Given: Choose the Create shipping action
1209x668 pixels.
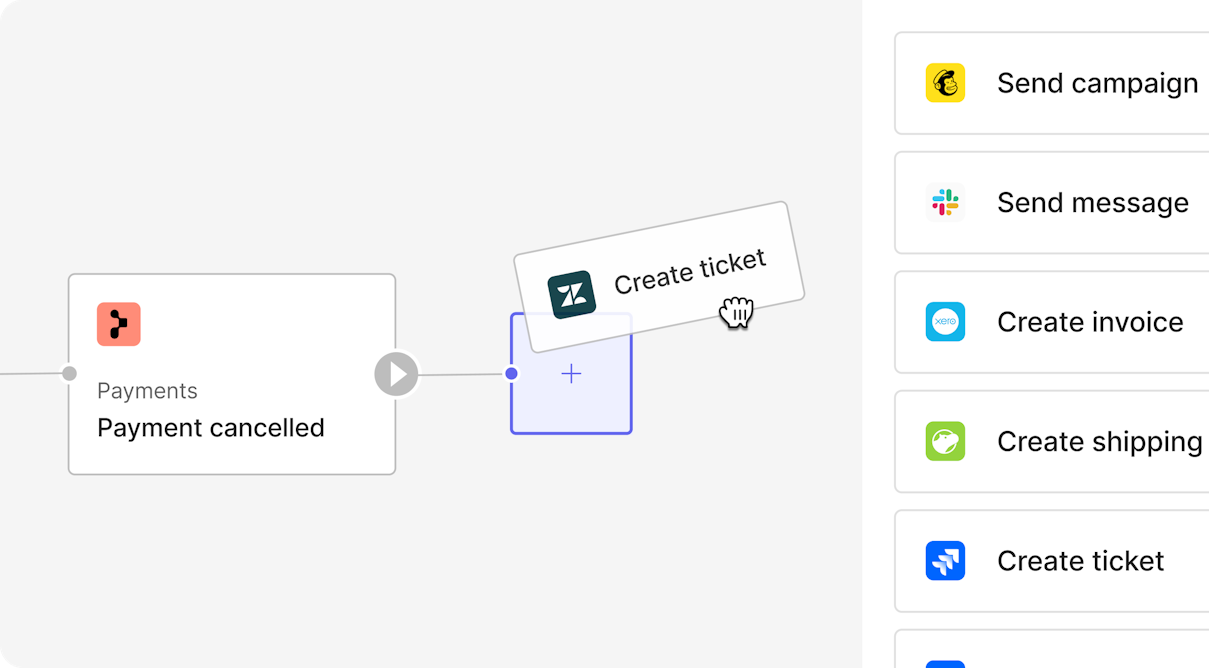Looking at the screenshot, I should tap(1052, 441).
